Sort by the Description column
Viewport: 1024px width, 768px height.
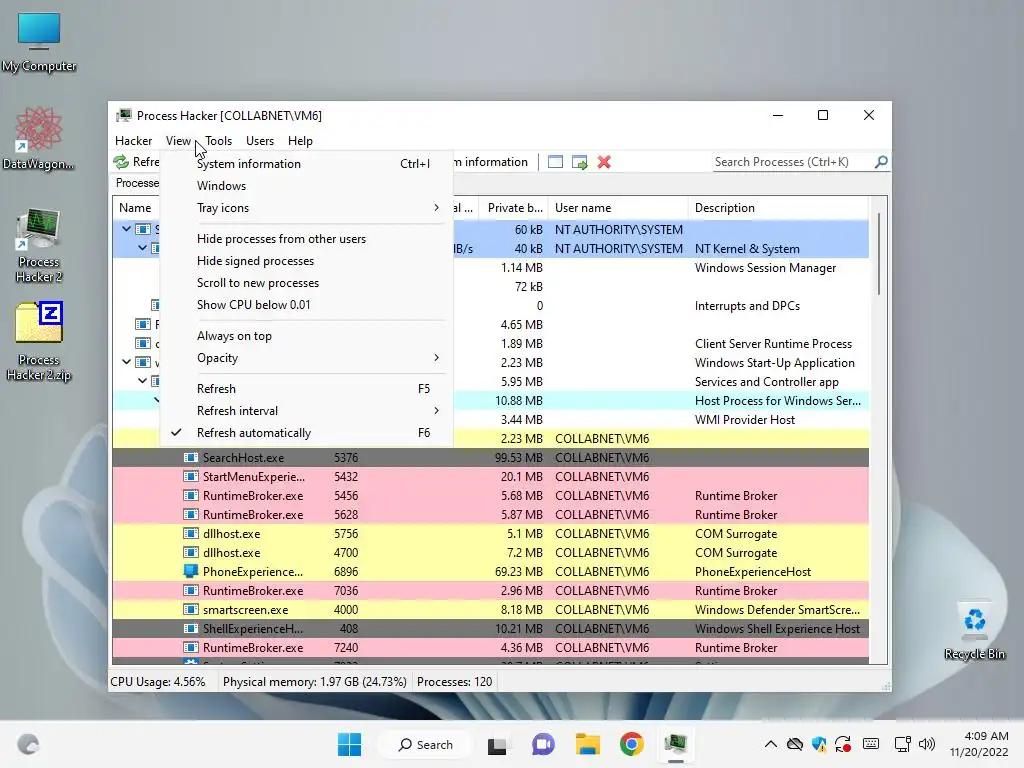coord(778,208)
